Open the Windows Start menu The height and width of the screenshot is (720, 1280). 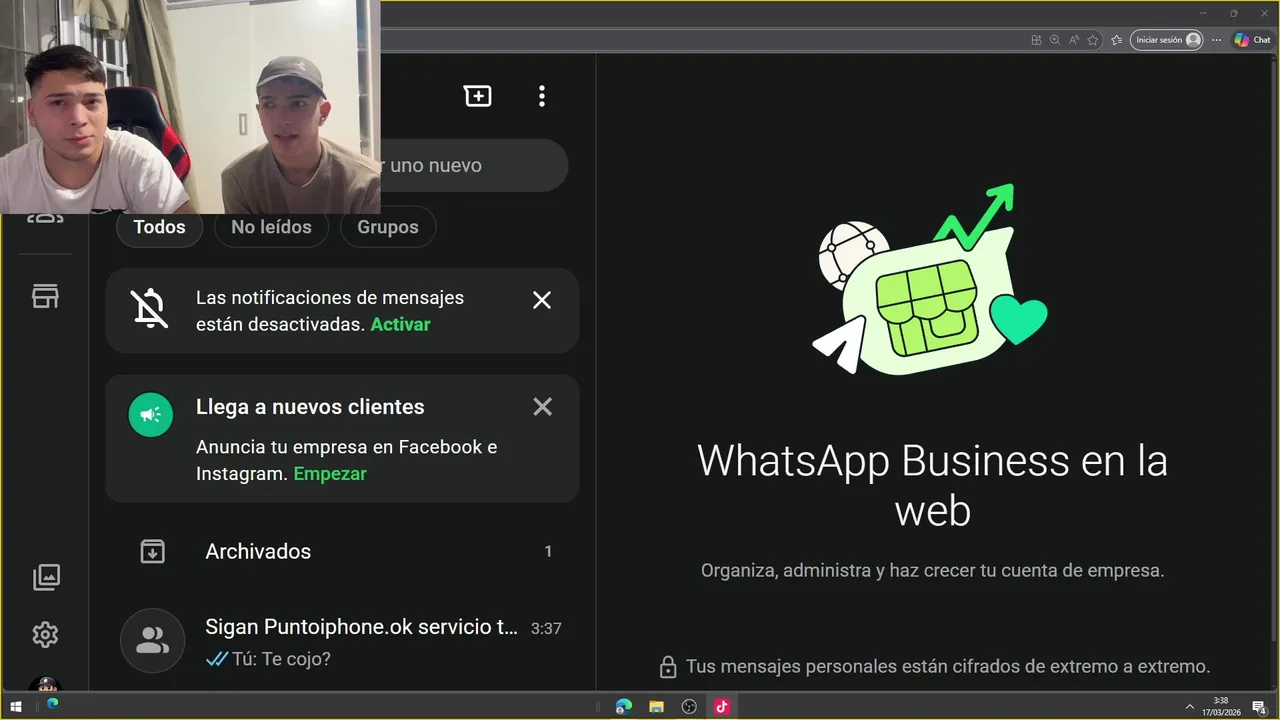[16, 707]
